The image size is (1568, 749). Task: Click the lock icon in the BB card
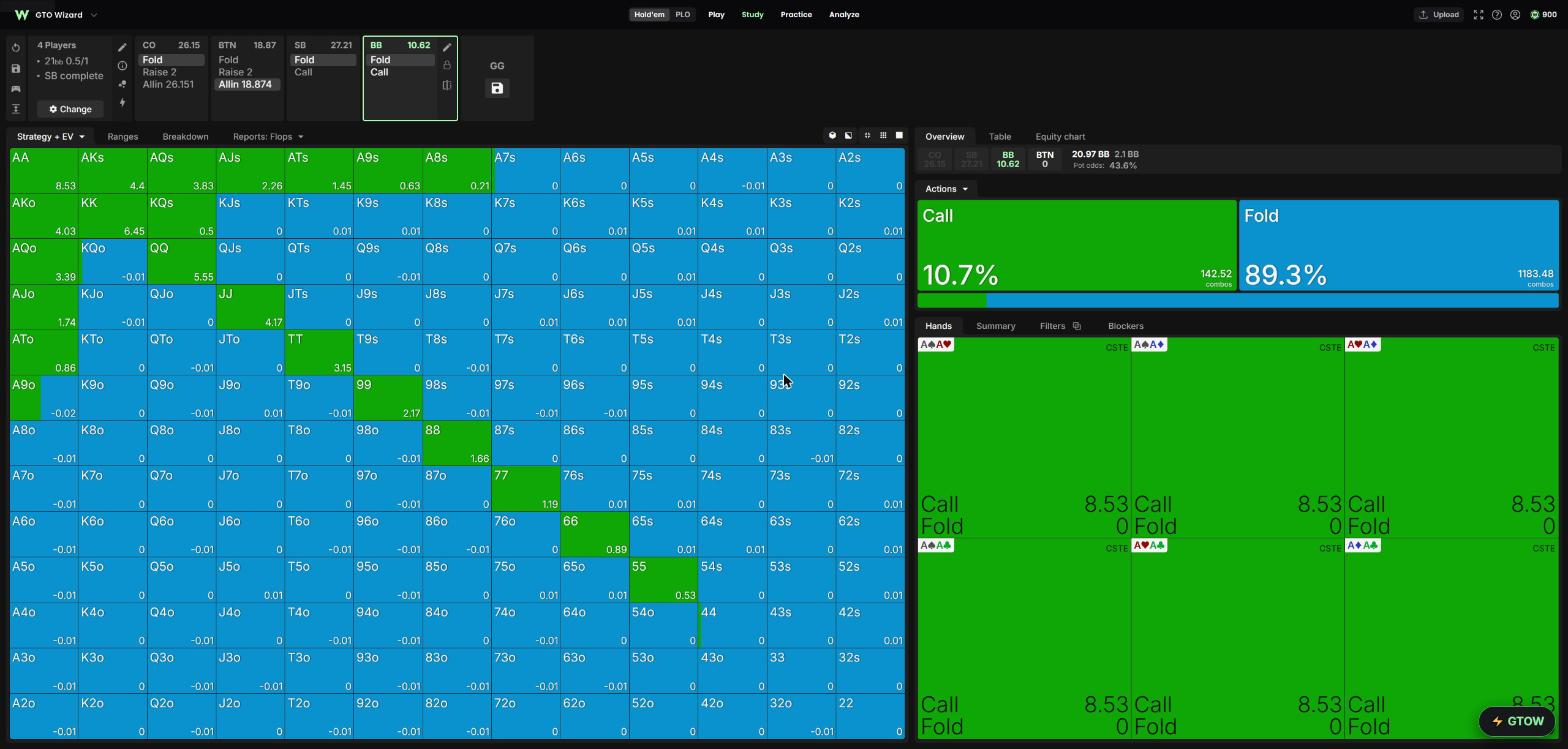click(447, 66)
